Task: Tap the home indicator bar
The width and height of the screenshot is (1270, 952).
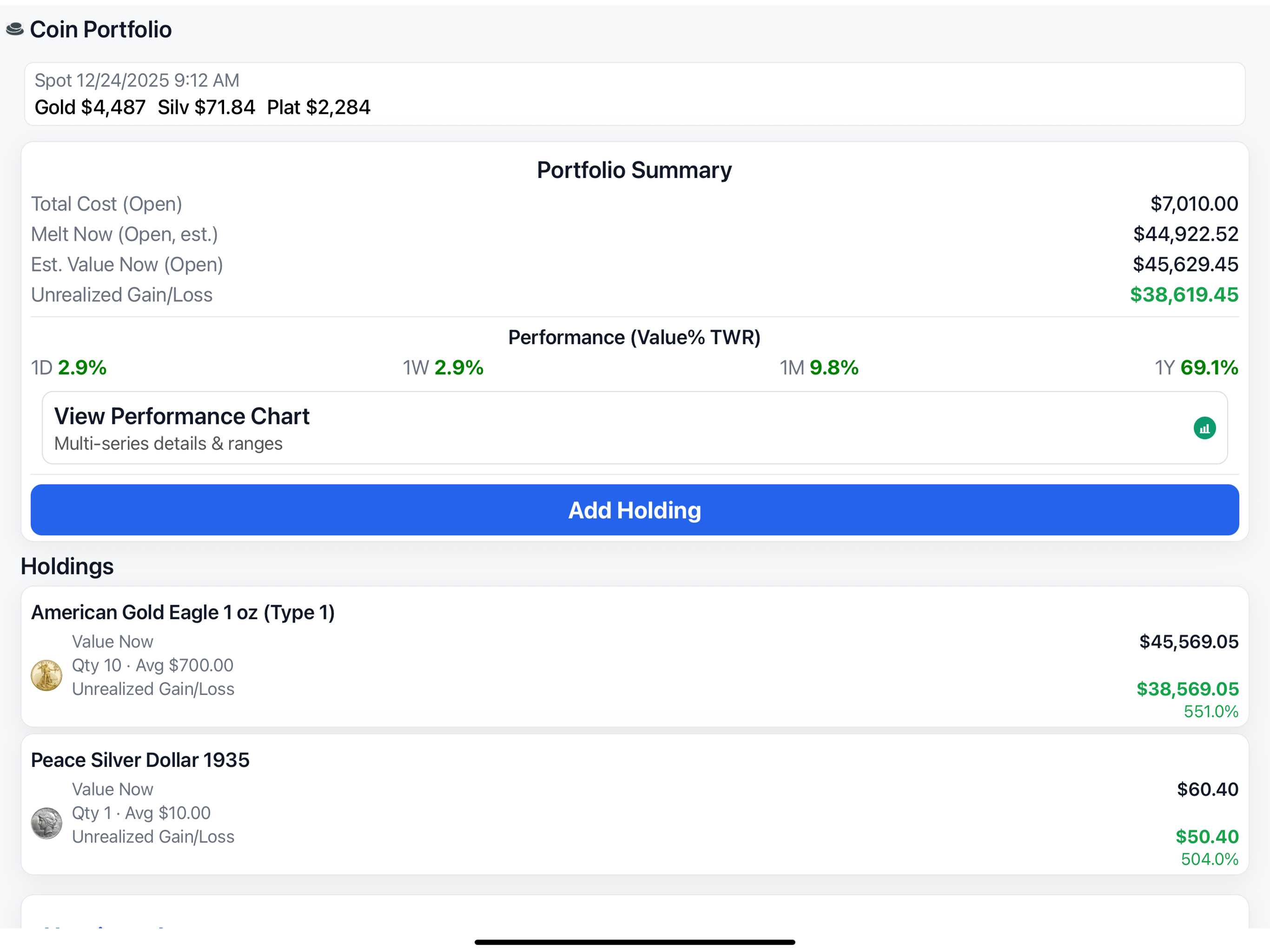Action: (x=635, y=942)
